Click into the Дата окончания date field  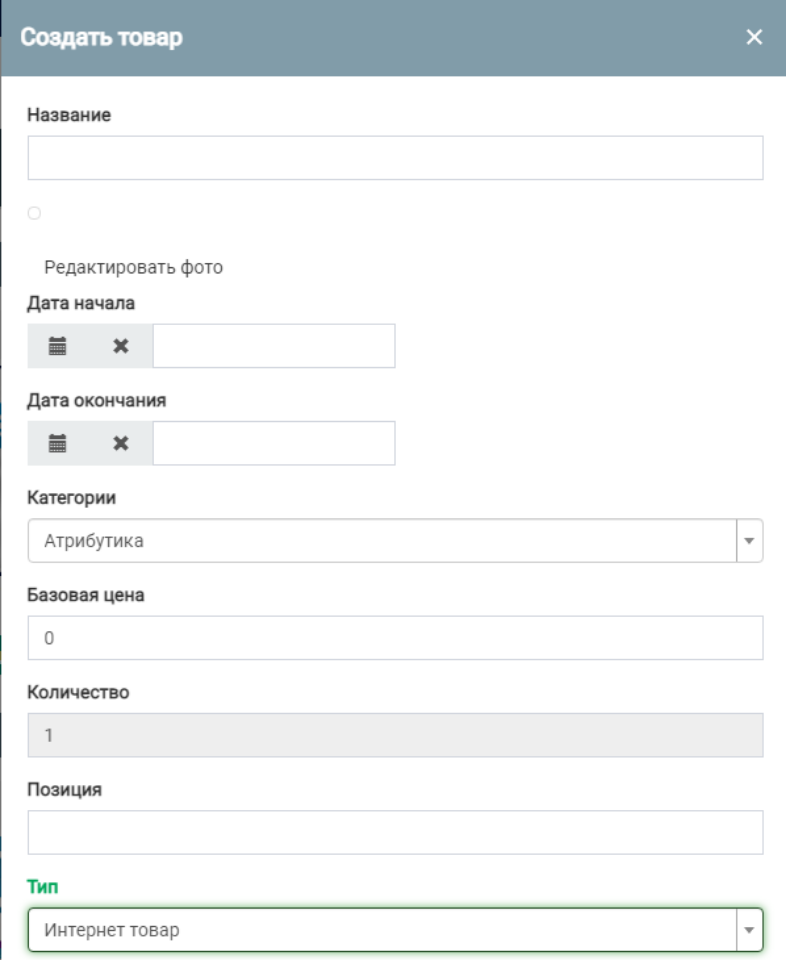coord(273,443)
